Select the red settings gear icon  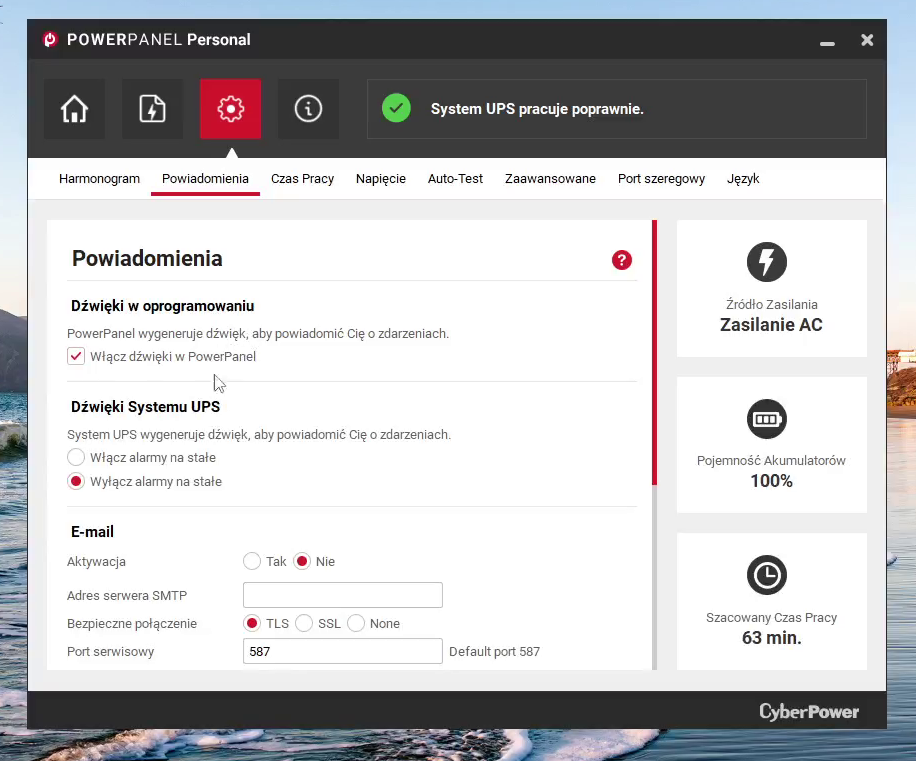[x=230, y=109]
